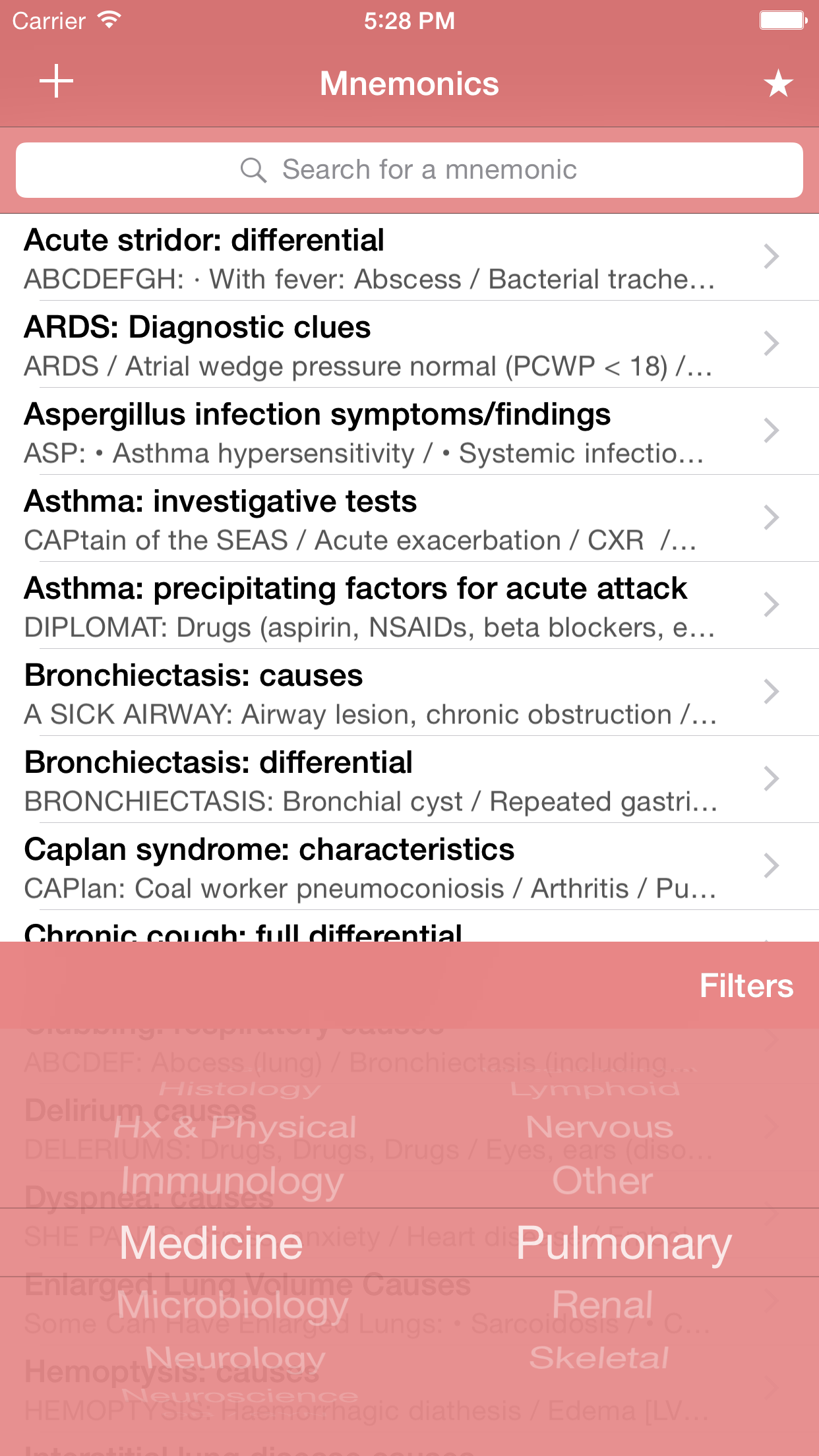
Task: Select Hx & Physical in left picker
Action: [x=235, y=1128]
